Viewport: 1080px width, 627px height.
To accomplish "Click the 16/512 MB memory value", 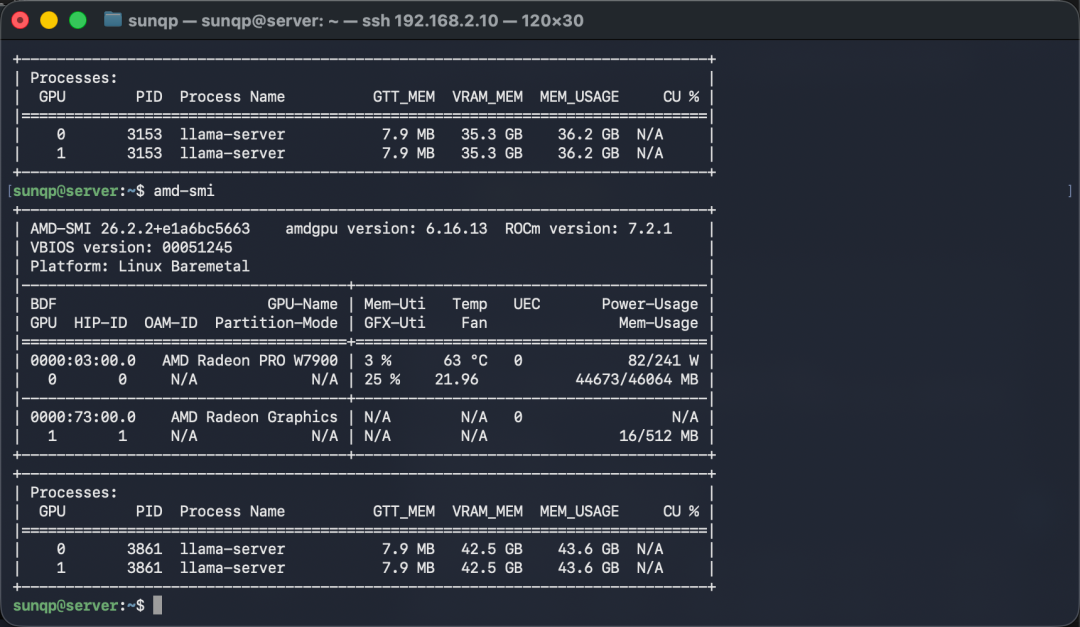I will [658, 436].
